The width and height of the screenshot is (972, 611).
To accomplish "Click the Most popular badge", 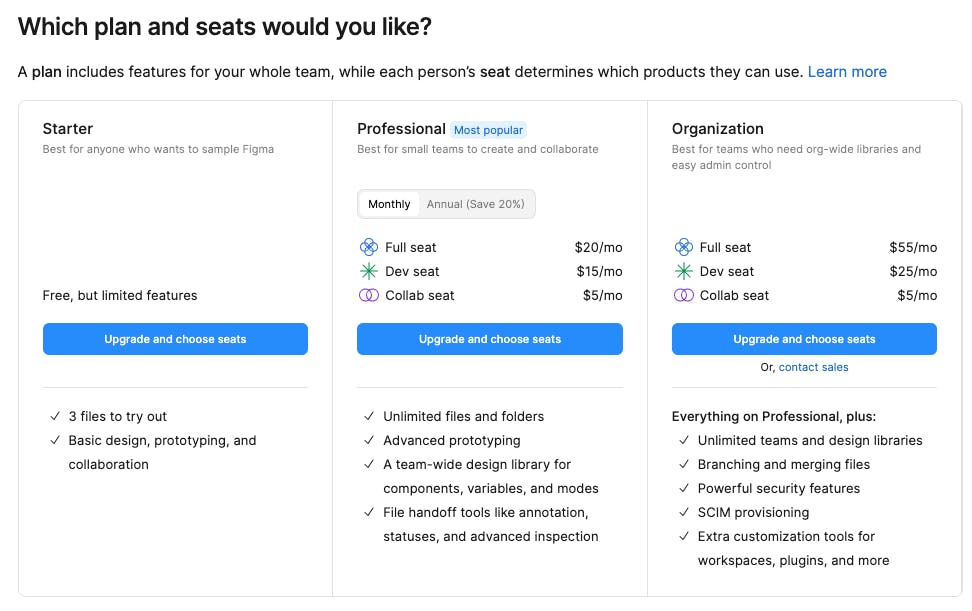I will point(489,130).
